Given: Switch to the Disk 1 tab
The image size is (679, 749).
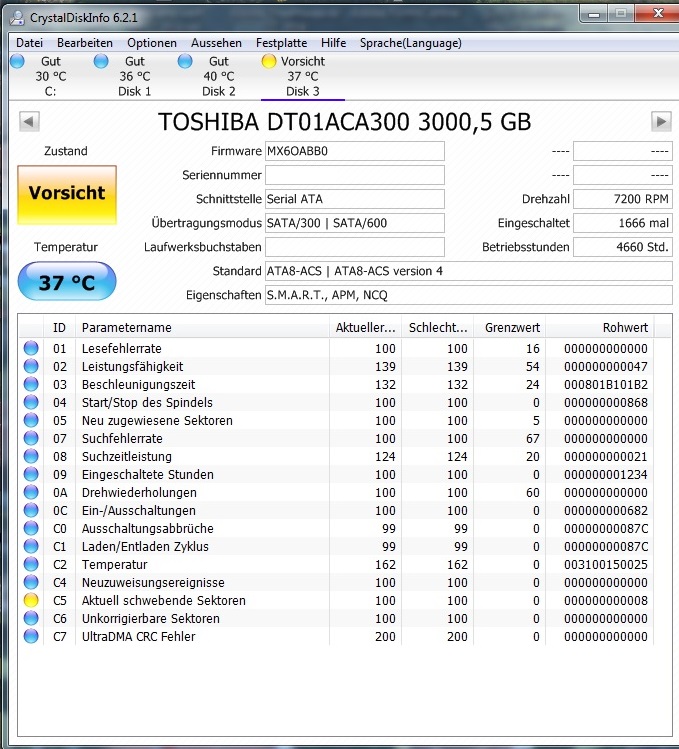Looking at the screenshot, I should [135, 76].
